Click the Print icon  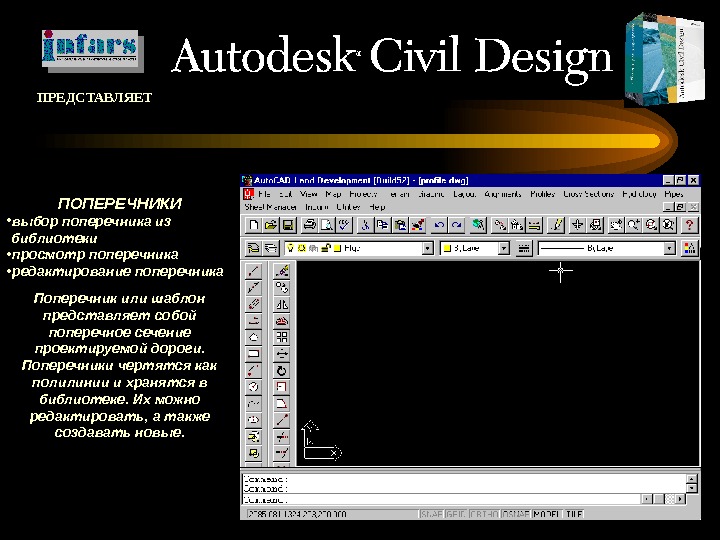309,225
